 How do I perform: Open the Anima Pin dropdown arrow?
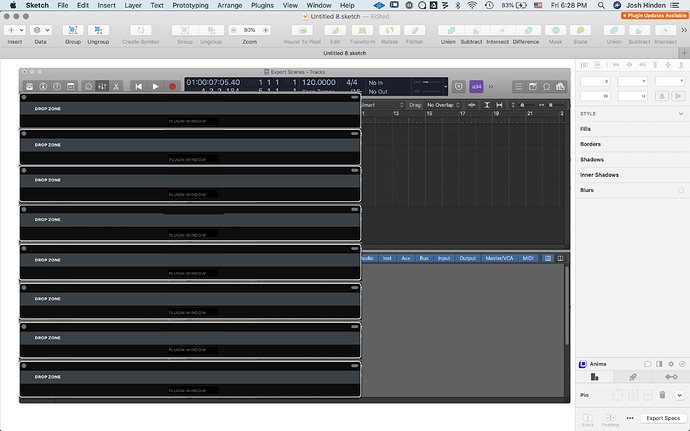click(x=679, y=395)
